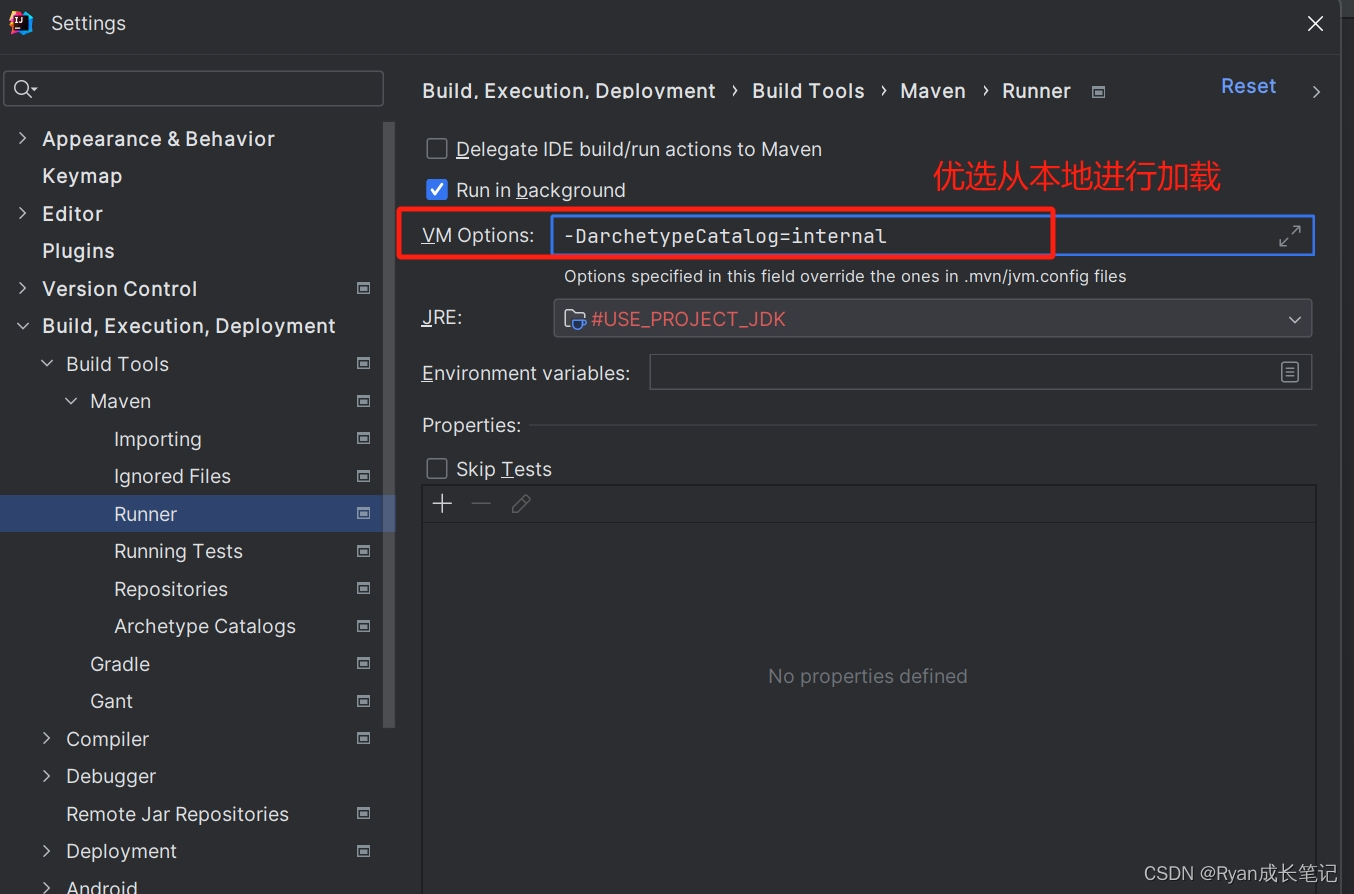Image resolution: width=1354 pixels, height=894 pixels.
Task: Expand Appearance & Behavior section
Action: click(22, 138)
